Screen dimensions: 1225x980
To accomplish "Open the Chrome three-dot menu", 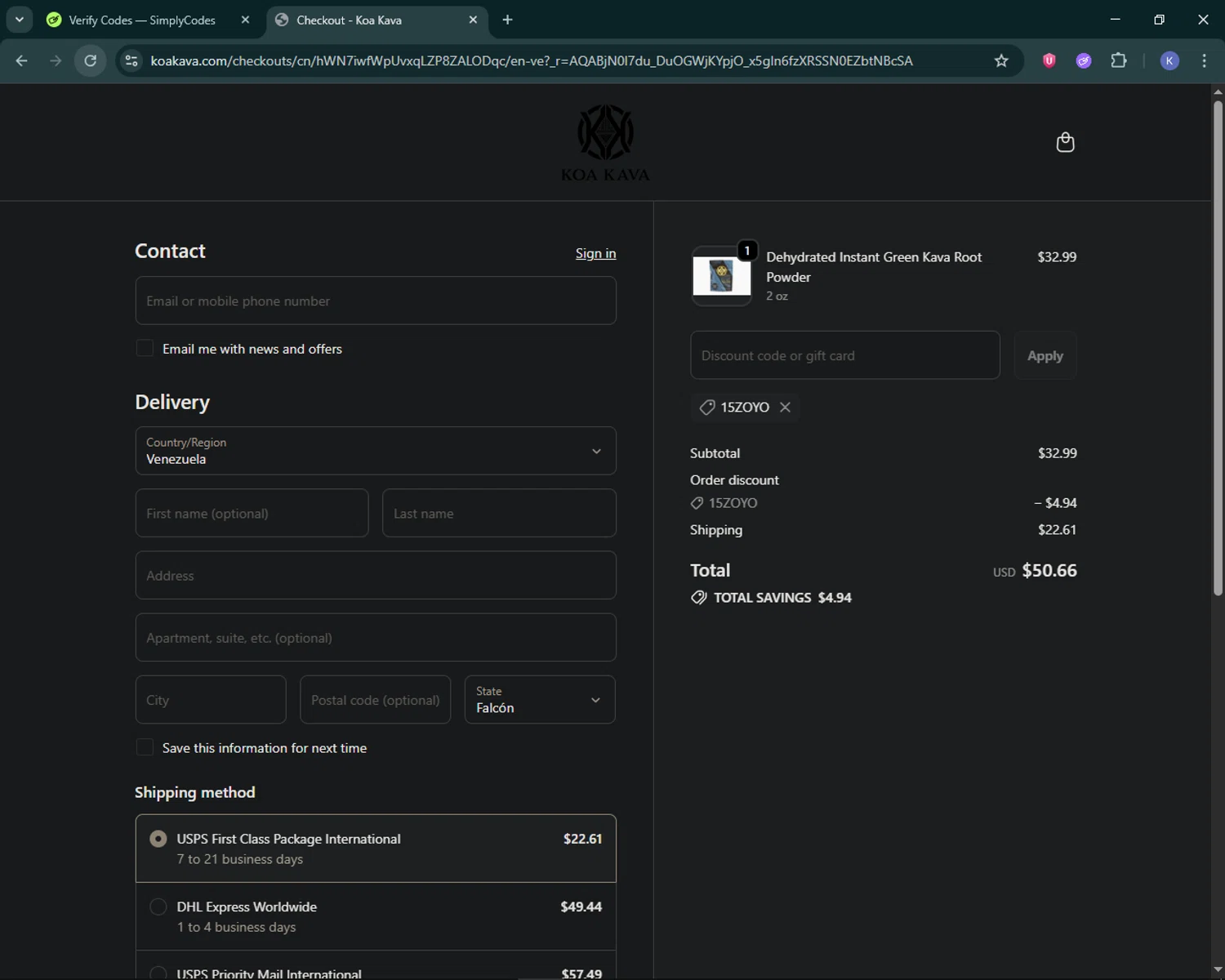I will [x=1204, y=60].
